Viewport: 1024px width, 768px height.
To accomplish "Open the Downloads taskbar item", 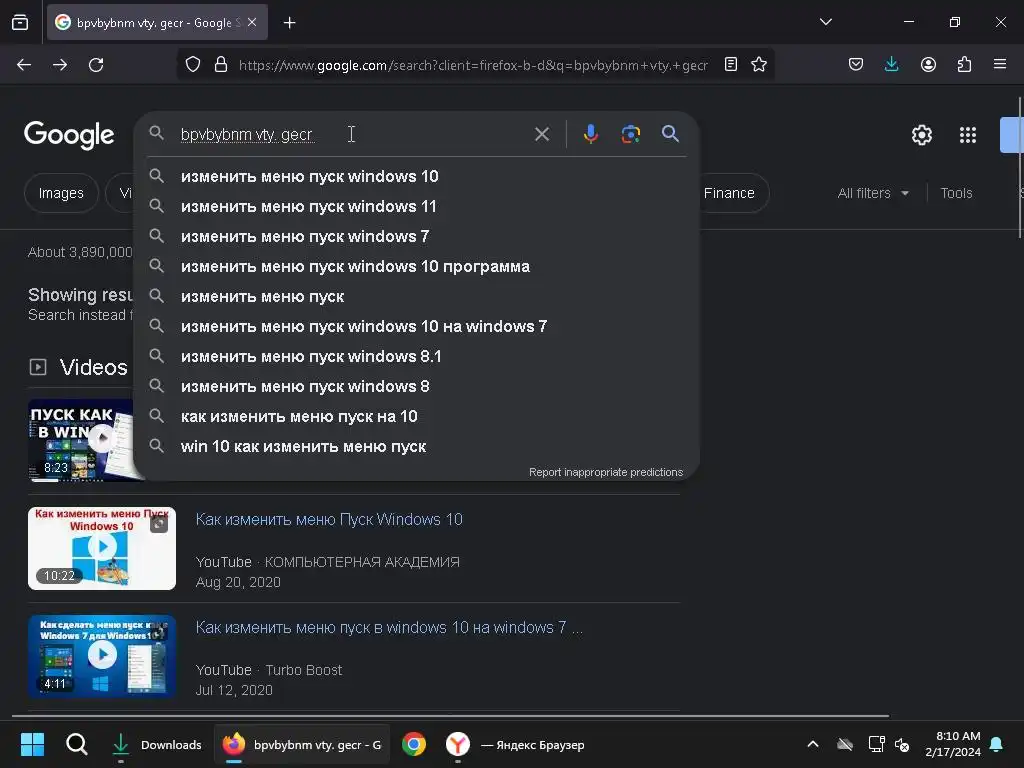I will 157,744.
